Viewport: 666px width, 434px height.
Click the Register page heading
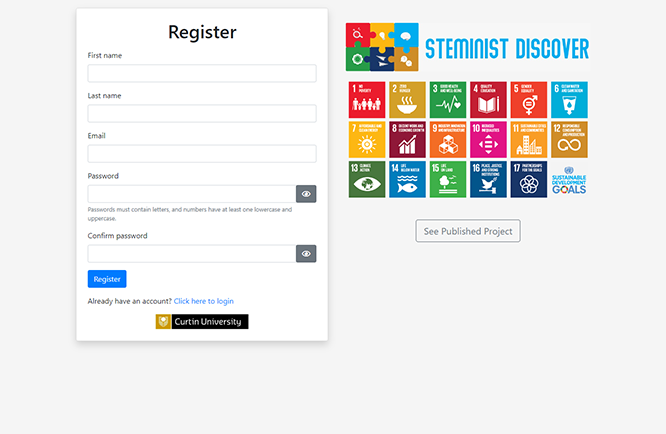[x=202, y=32]
